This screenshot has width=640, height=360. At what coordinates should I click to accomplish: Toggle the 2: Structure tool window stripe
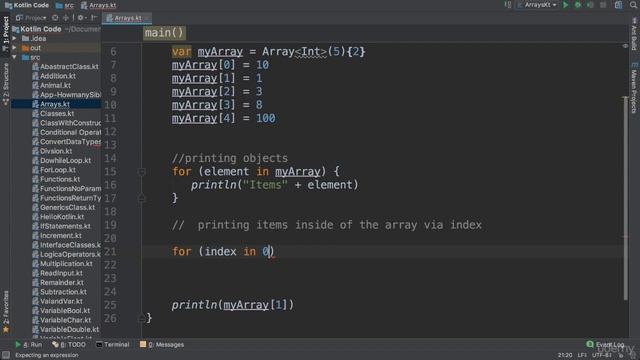coord(5,84)
